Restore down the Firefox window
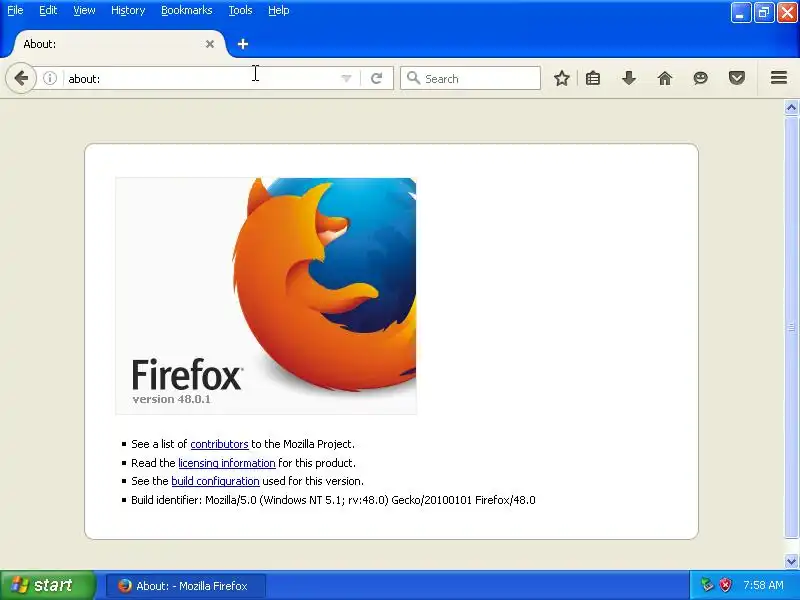This screenshot has width=800, height=600. [x=764, y=13]
